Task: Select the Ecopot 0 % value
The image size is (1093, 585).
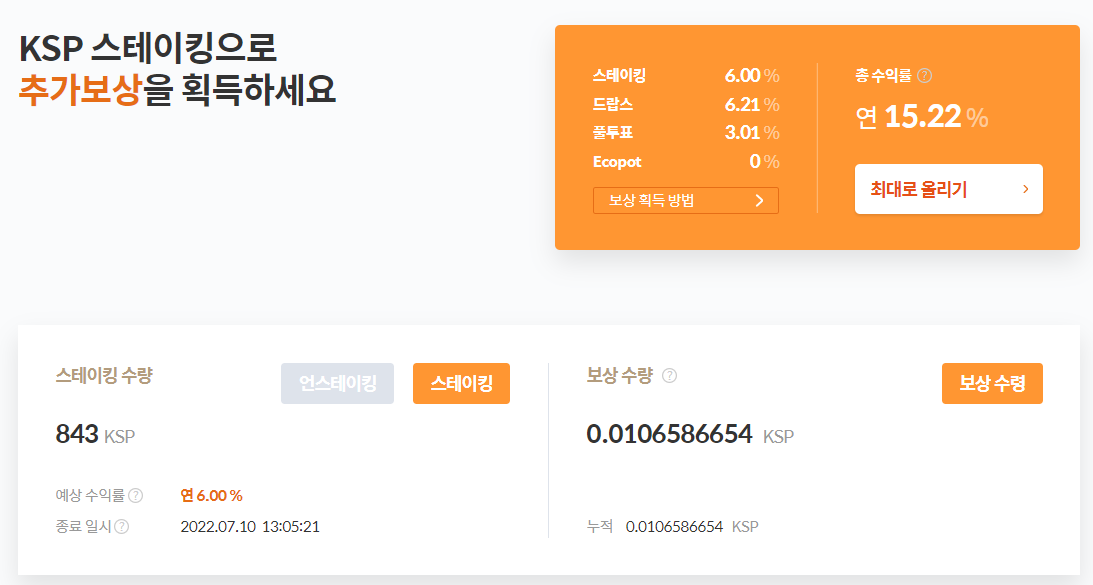Action: [x=765, y=162]
